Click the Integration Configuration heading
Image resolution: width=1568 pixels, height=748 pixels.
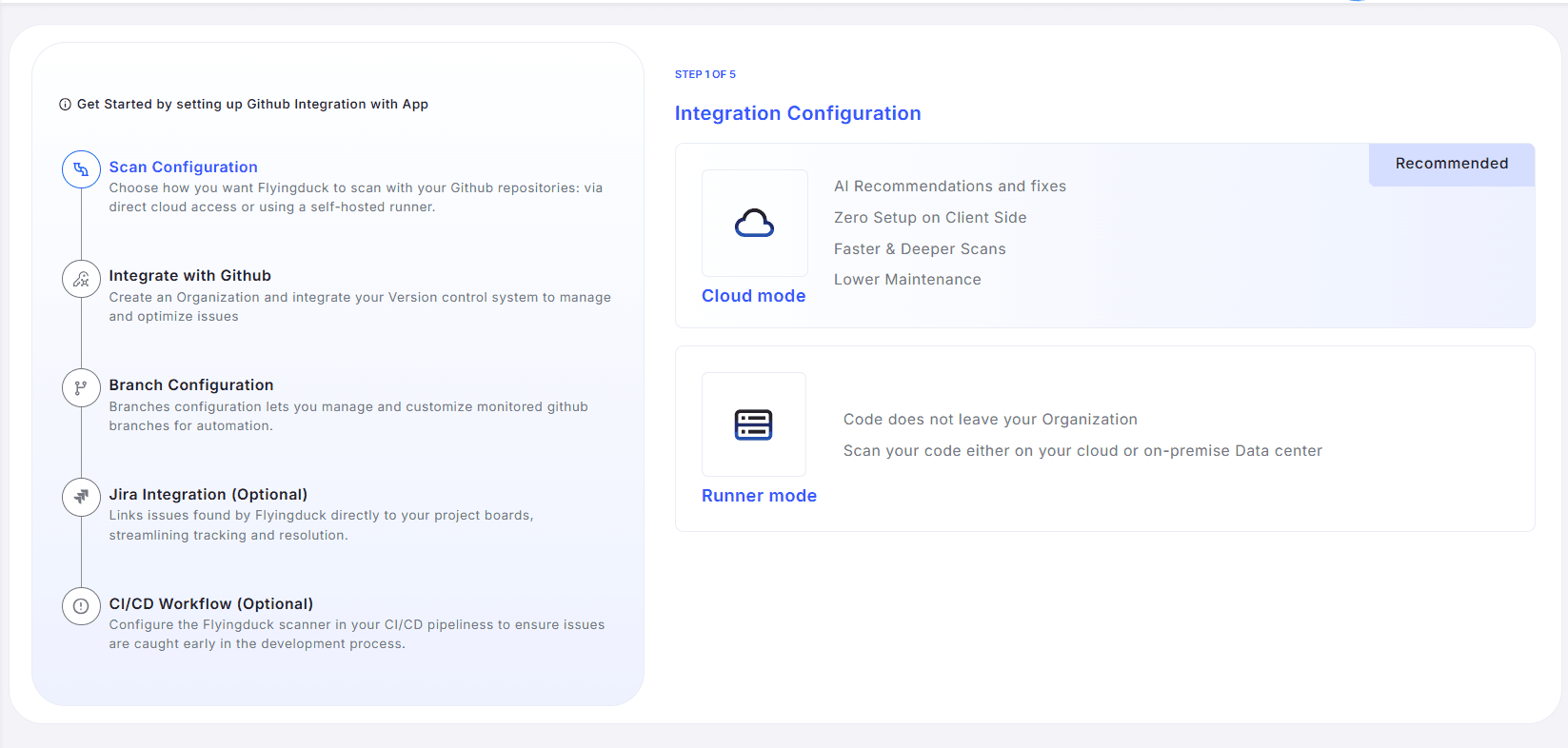point(797,113)
